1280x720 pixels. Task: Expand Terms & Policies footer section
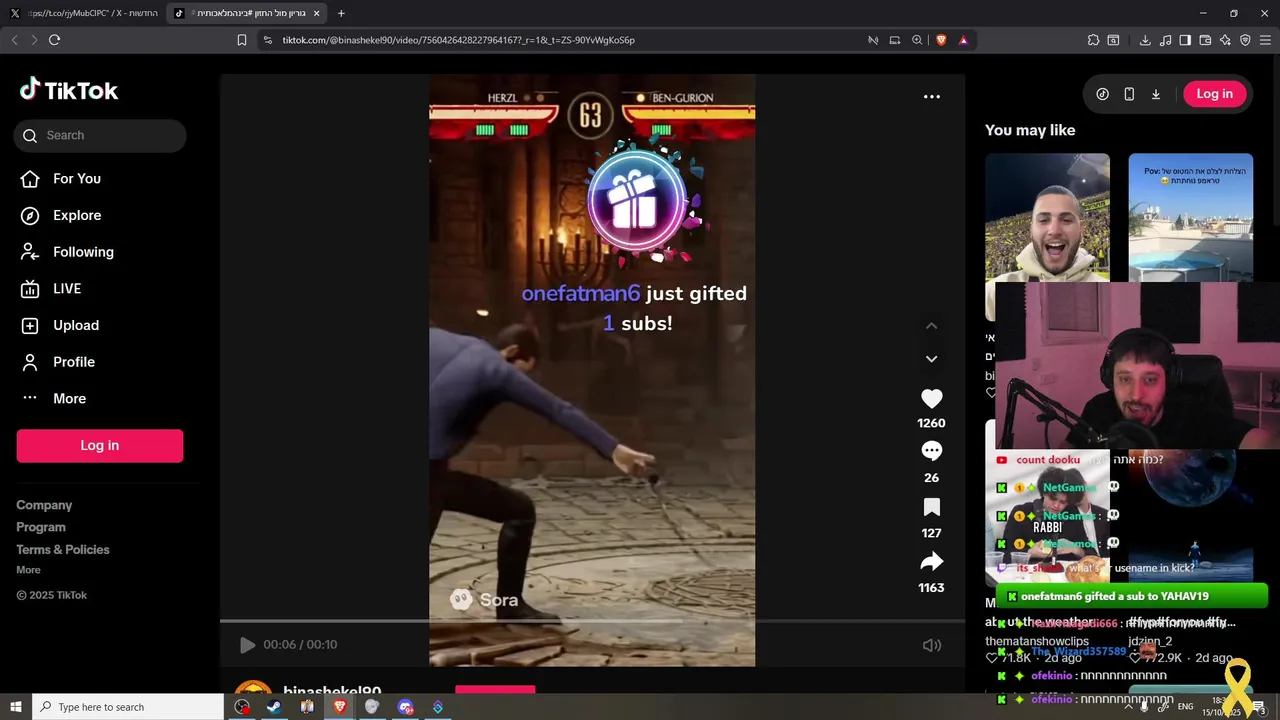point(63,549)
